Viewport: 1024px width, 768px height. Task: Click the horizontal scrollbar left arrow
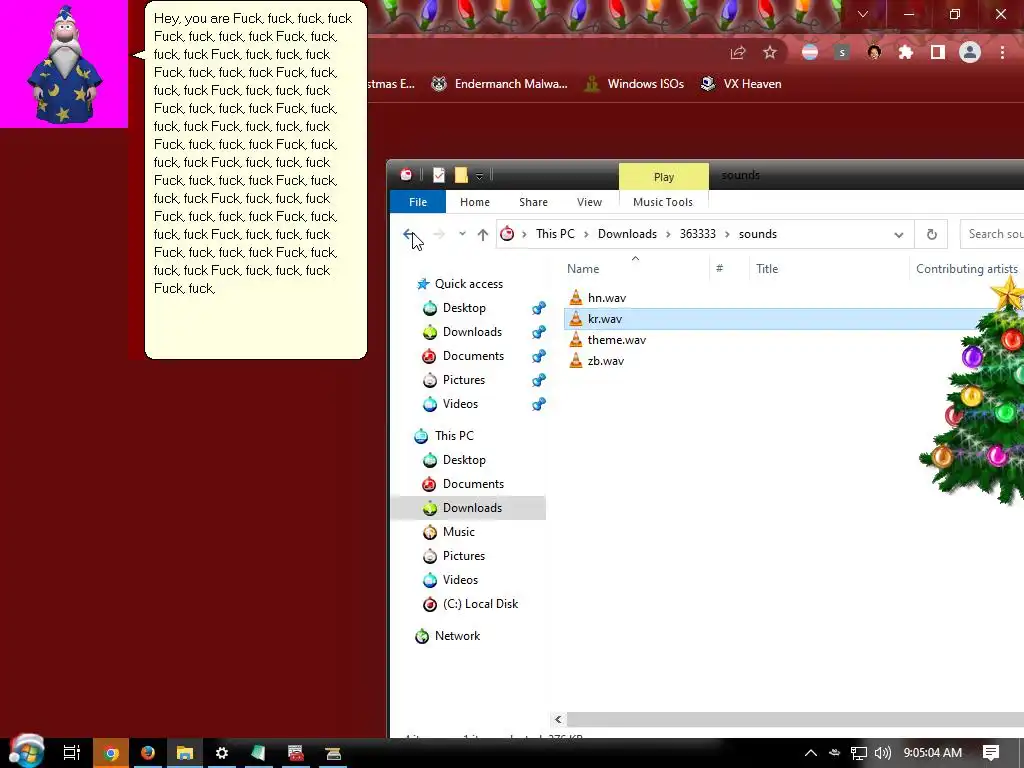[558, 719]
